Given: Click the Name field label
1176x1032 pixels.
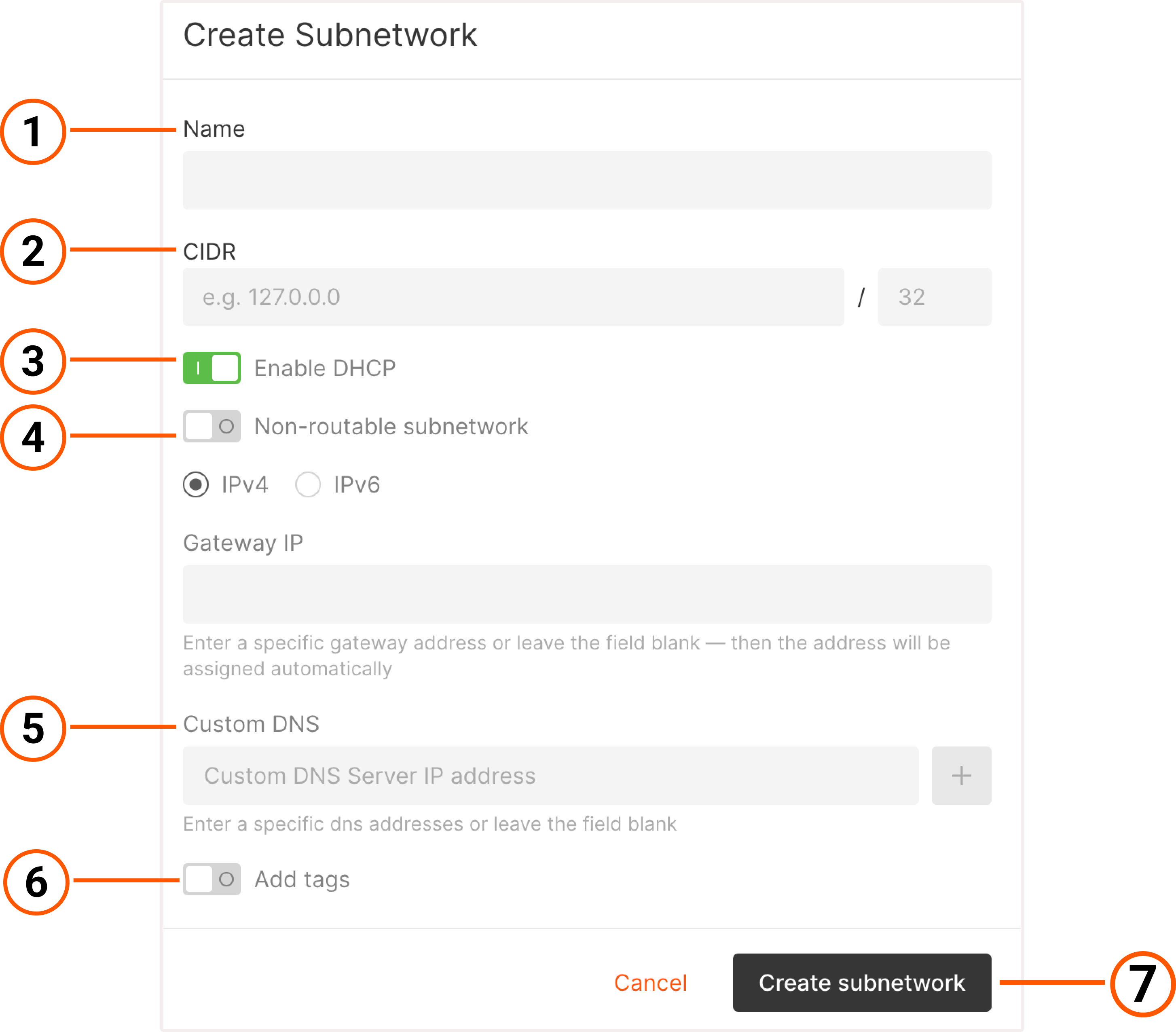Looking at the screenshot, I should click(x=214, y=129).
